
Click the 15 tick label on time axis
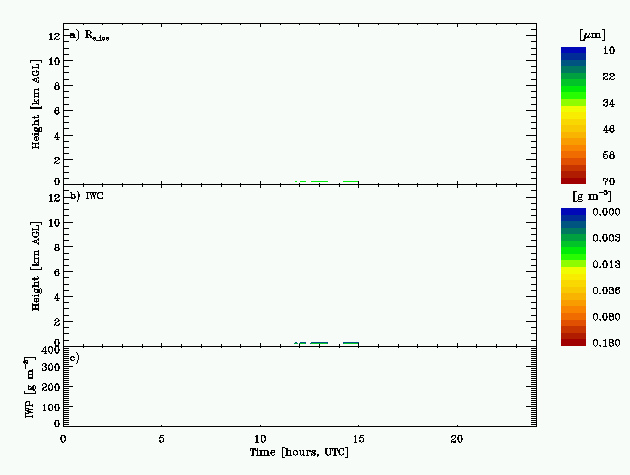pyautogui.click(x=358, y=439)
